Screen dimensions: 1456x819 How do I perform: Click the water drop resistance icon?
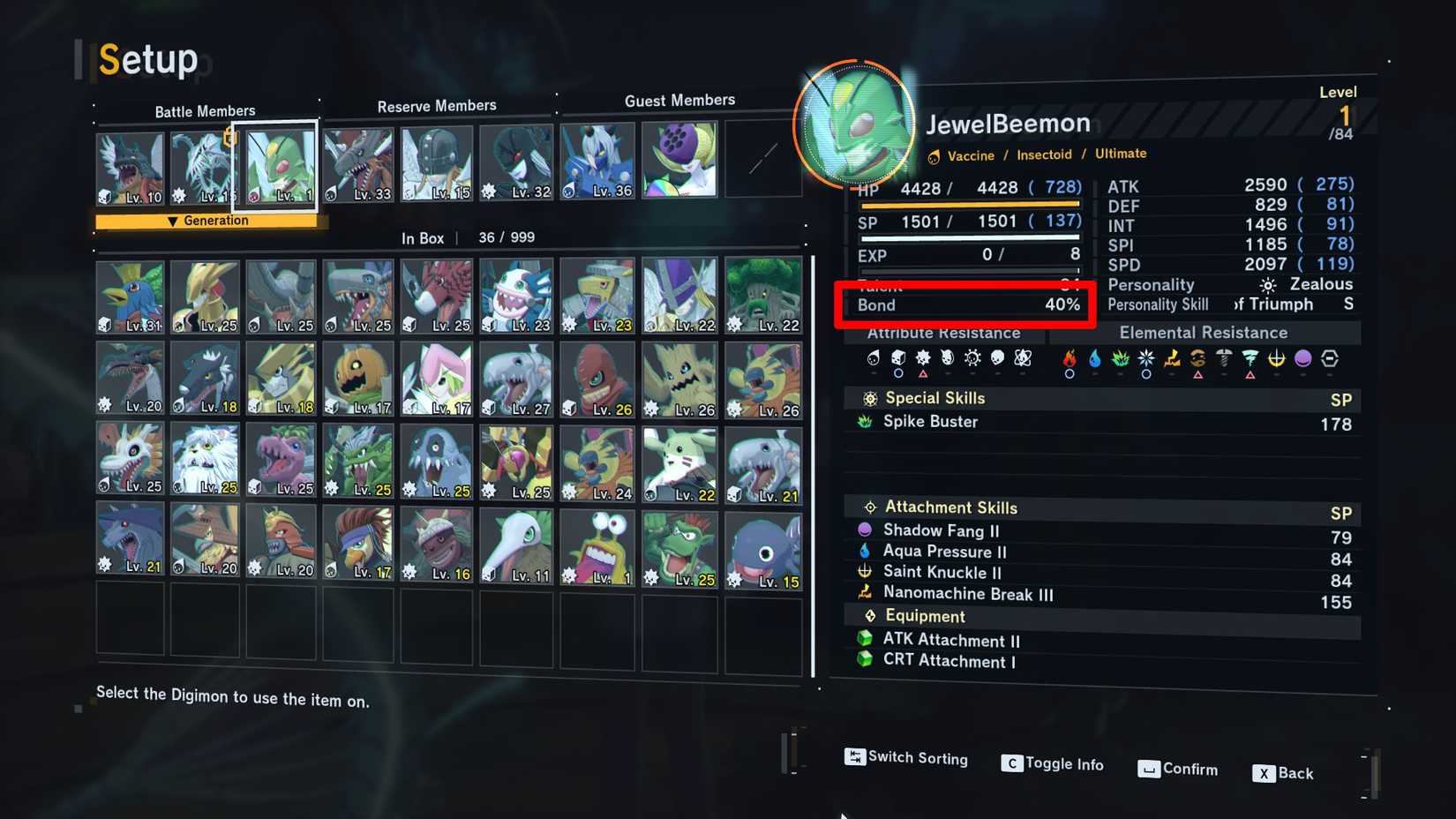(1095, 358)
